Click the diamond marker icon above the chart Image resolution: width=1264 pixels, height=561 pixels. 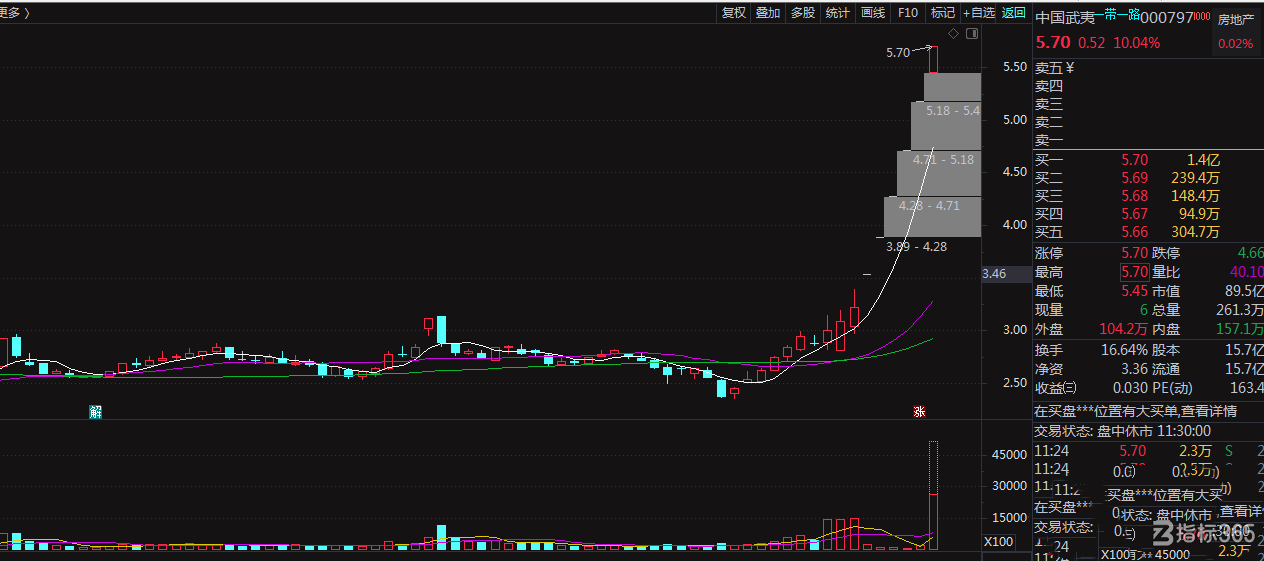point(953,34)
